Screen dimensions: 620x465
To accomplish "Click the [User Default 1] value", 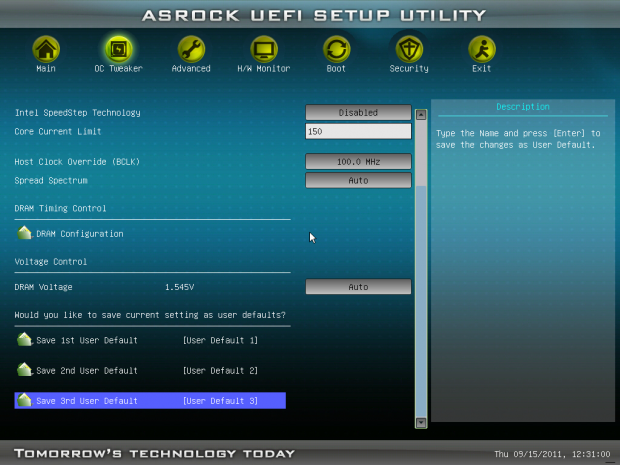I will point(220,340).
